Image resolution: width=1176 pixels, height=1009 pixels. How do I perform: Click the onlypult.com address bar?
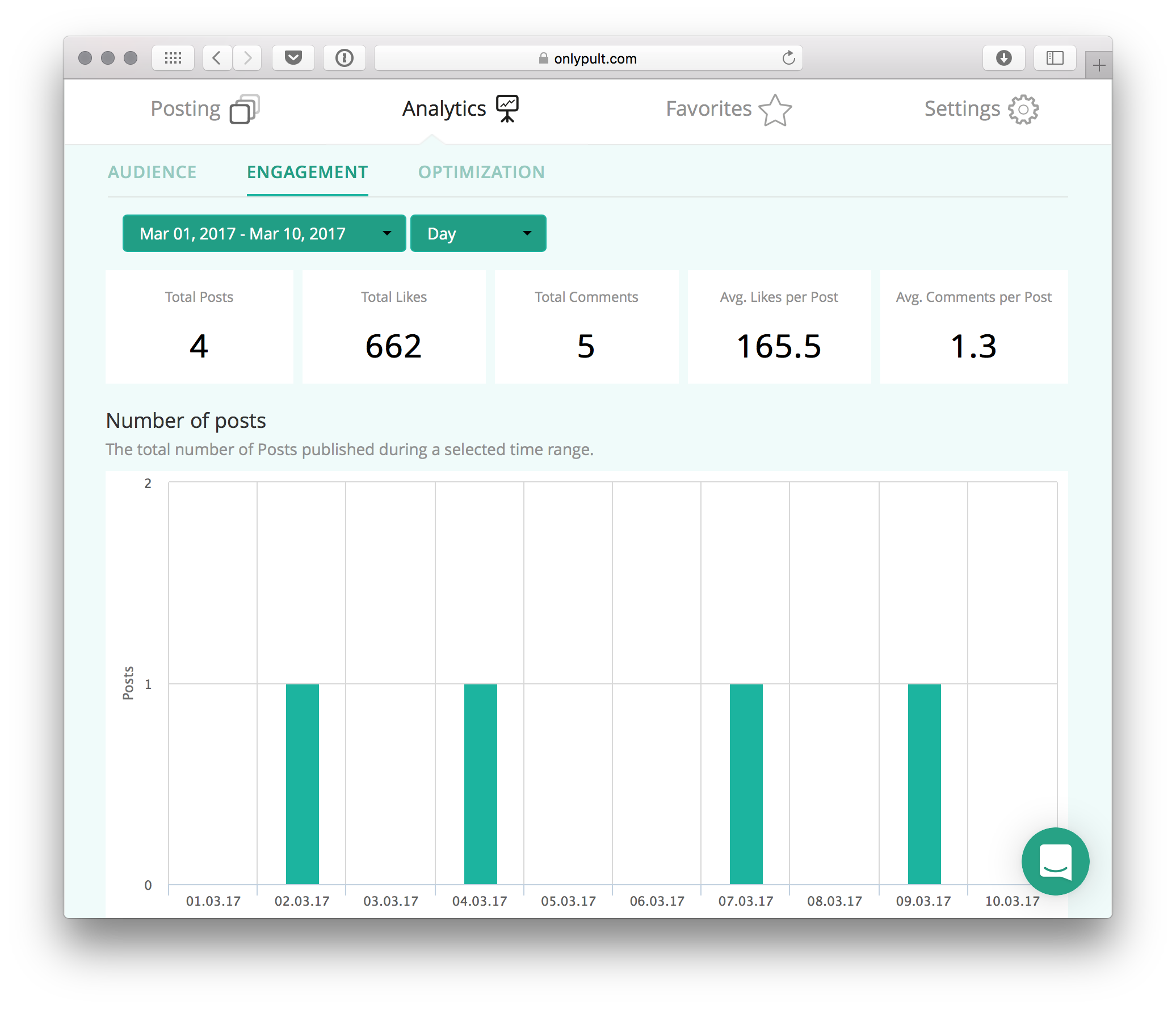[x=588, y=58]
